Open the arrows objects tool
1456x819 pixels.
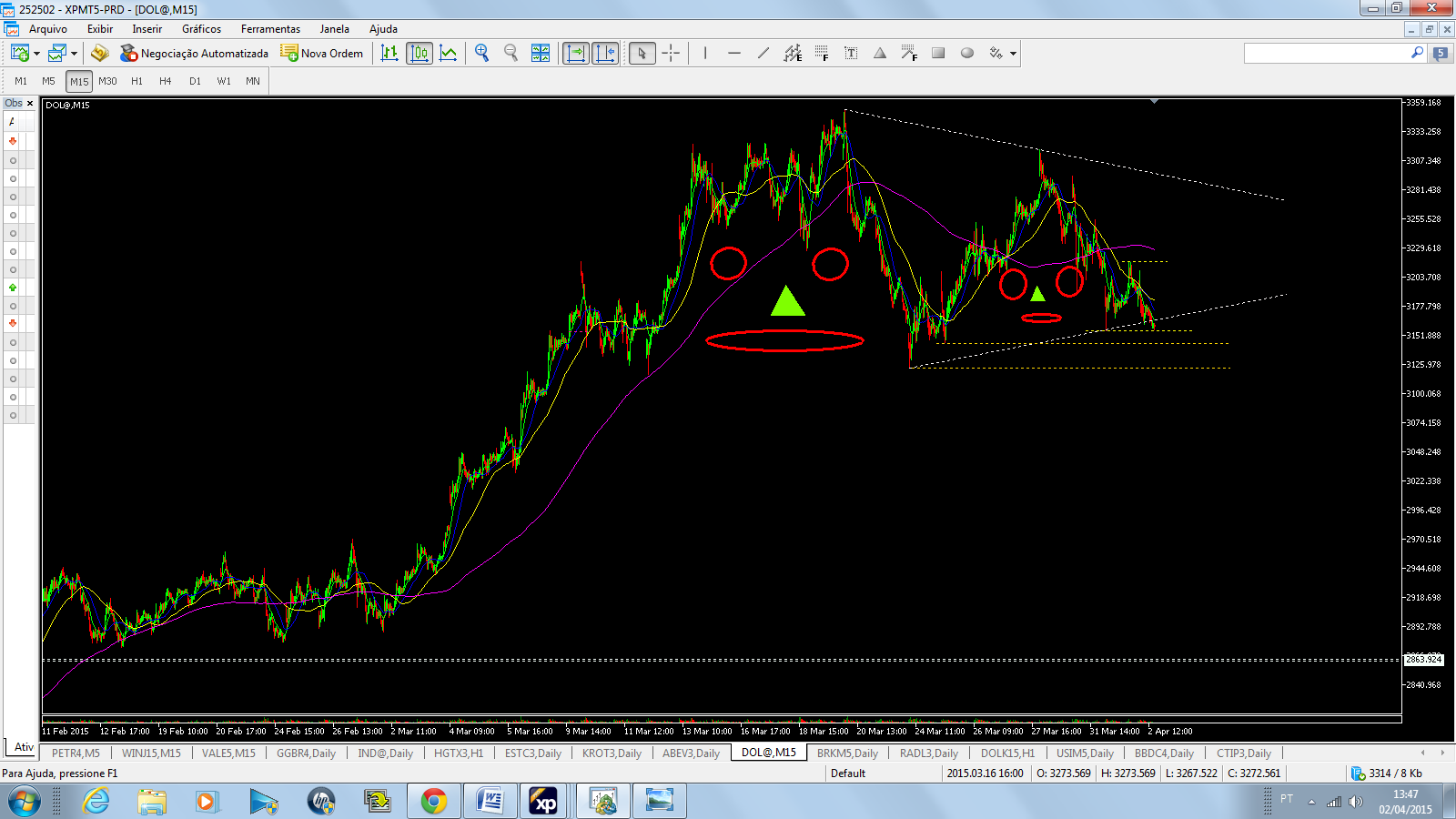coord(996,53)
